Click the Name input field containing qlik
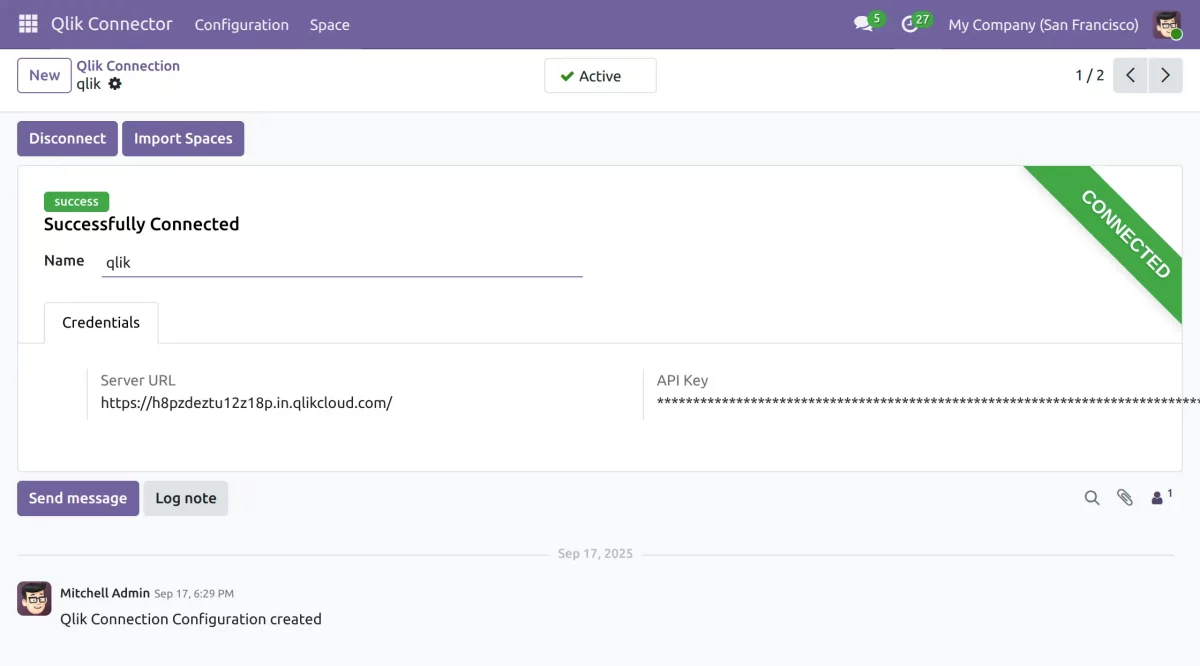 coord(342,263)
